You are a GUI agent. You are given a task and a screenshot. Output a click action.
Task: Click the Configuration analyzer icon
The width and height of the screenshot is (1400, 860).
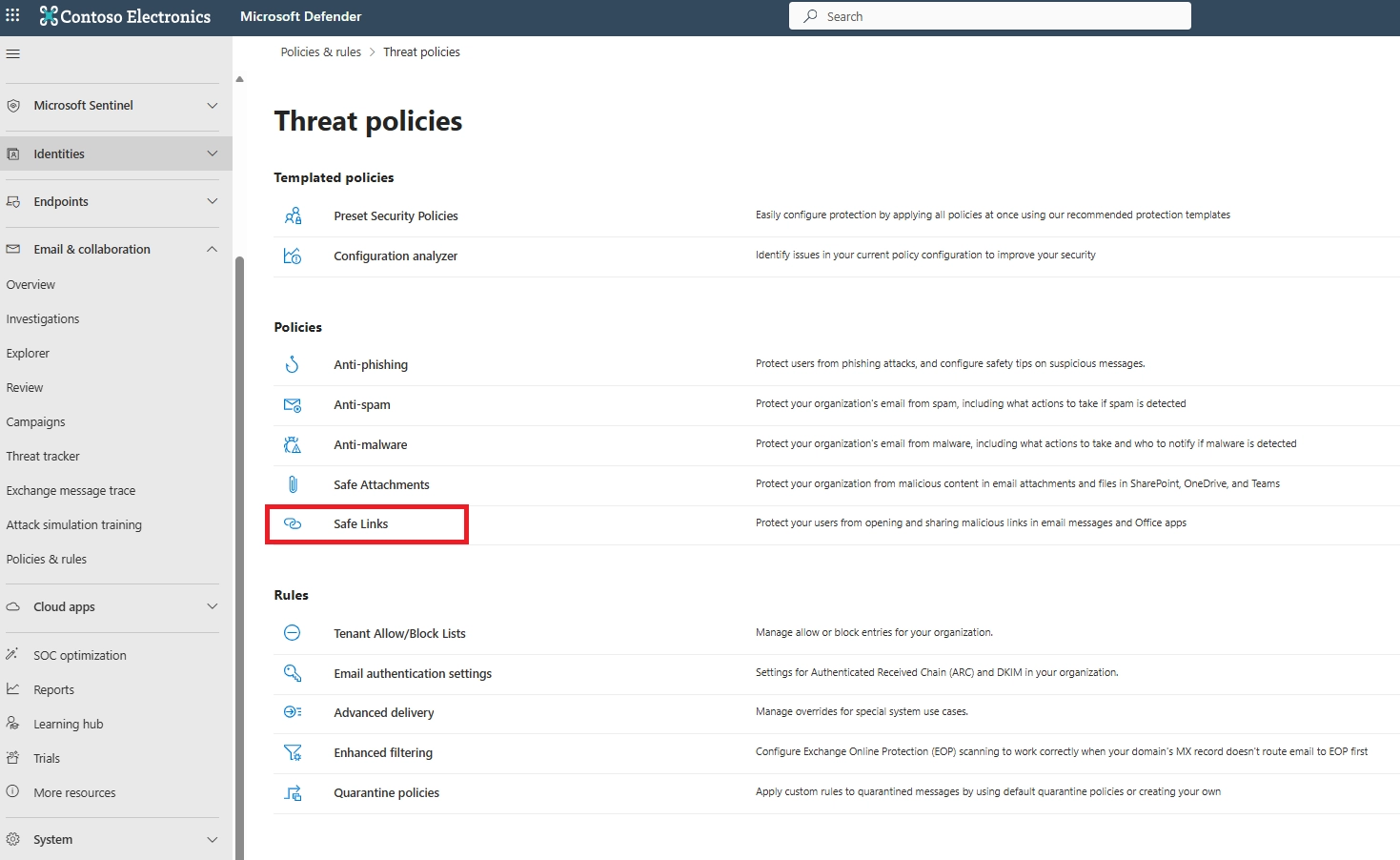(294, 256)
